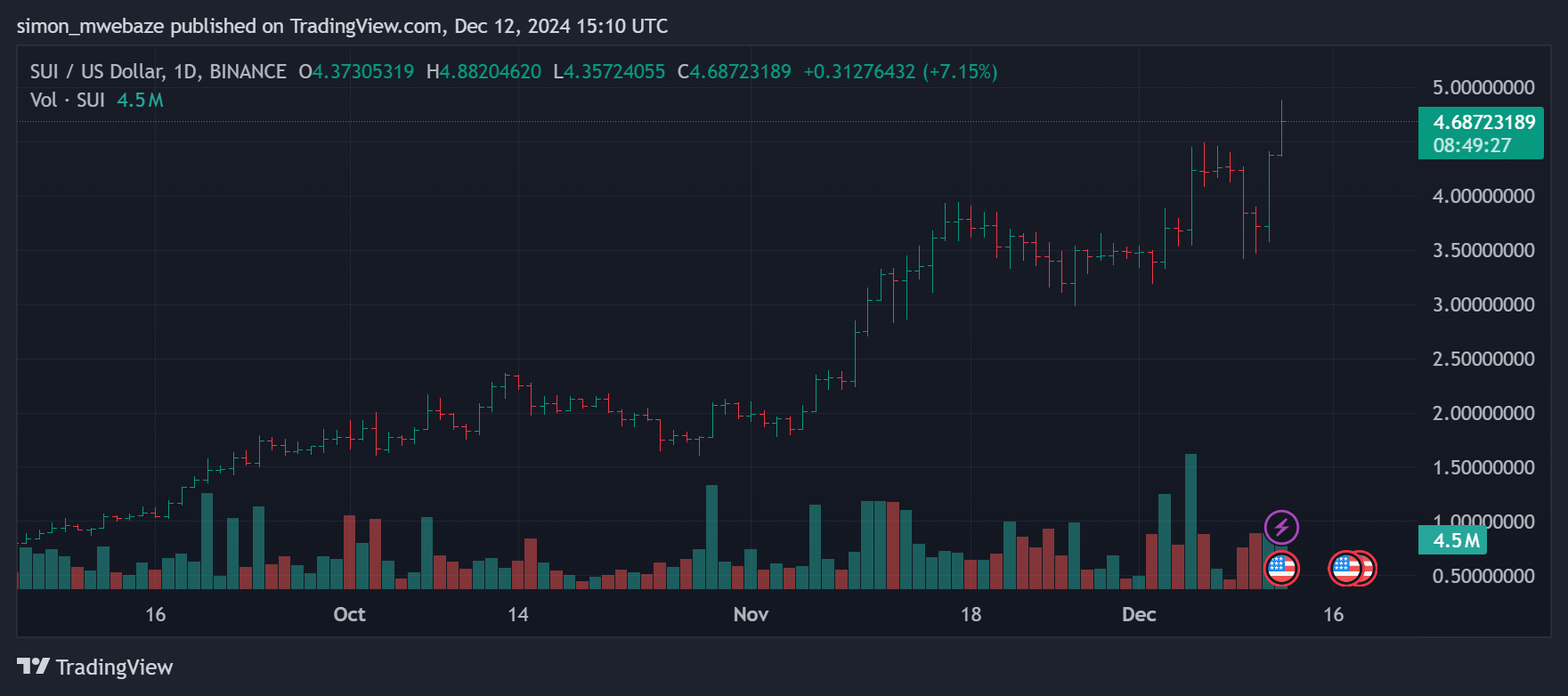Click the Dec label on the time axis
Viewport: 1568px width, 696px height.
point(1139,614)
